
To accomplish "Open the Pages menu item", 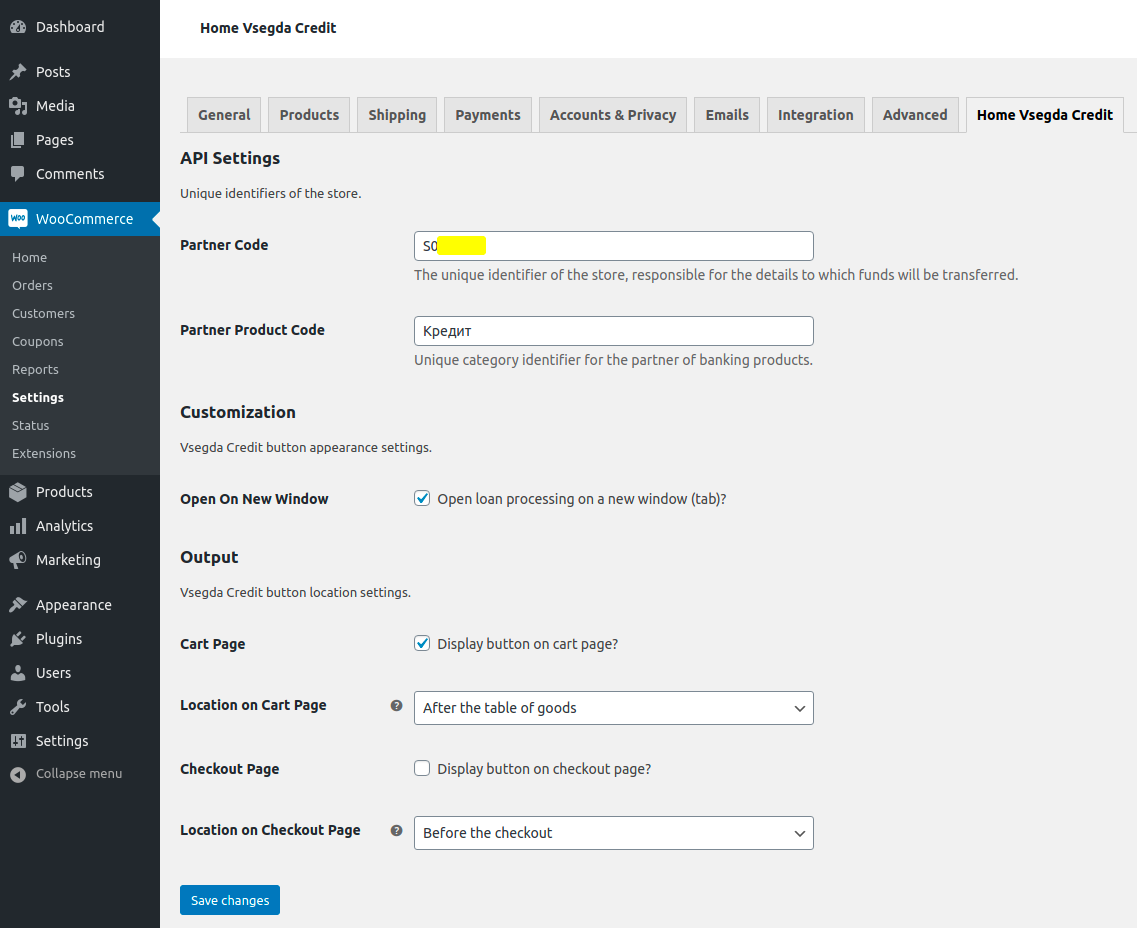I will pos(80,140).
